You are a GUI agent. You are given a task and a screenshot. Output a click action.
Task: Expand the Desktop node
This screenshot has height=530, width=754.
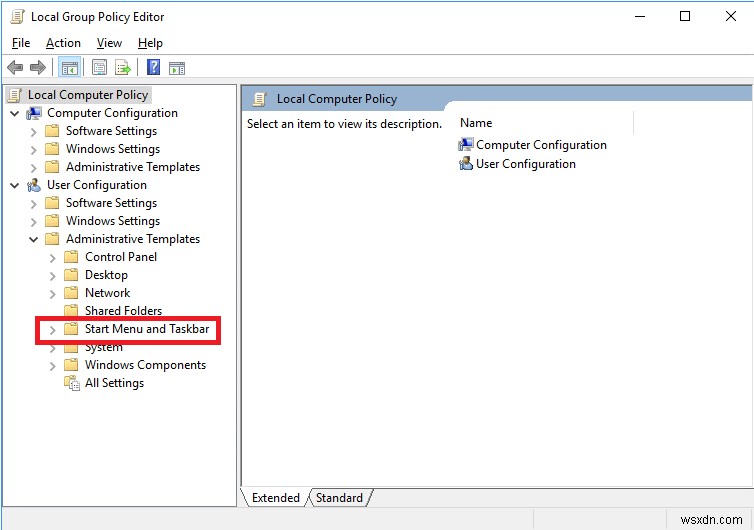pyautogui.click(x=52, y=276)
